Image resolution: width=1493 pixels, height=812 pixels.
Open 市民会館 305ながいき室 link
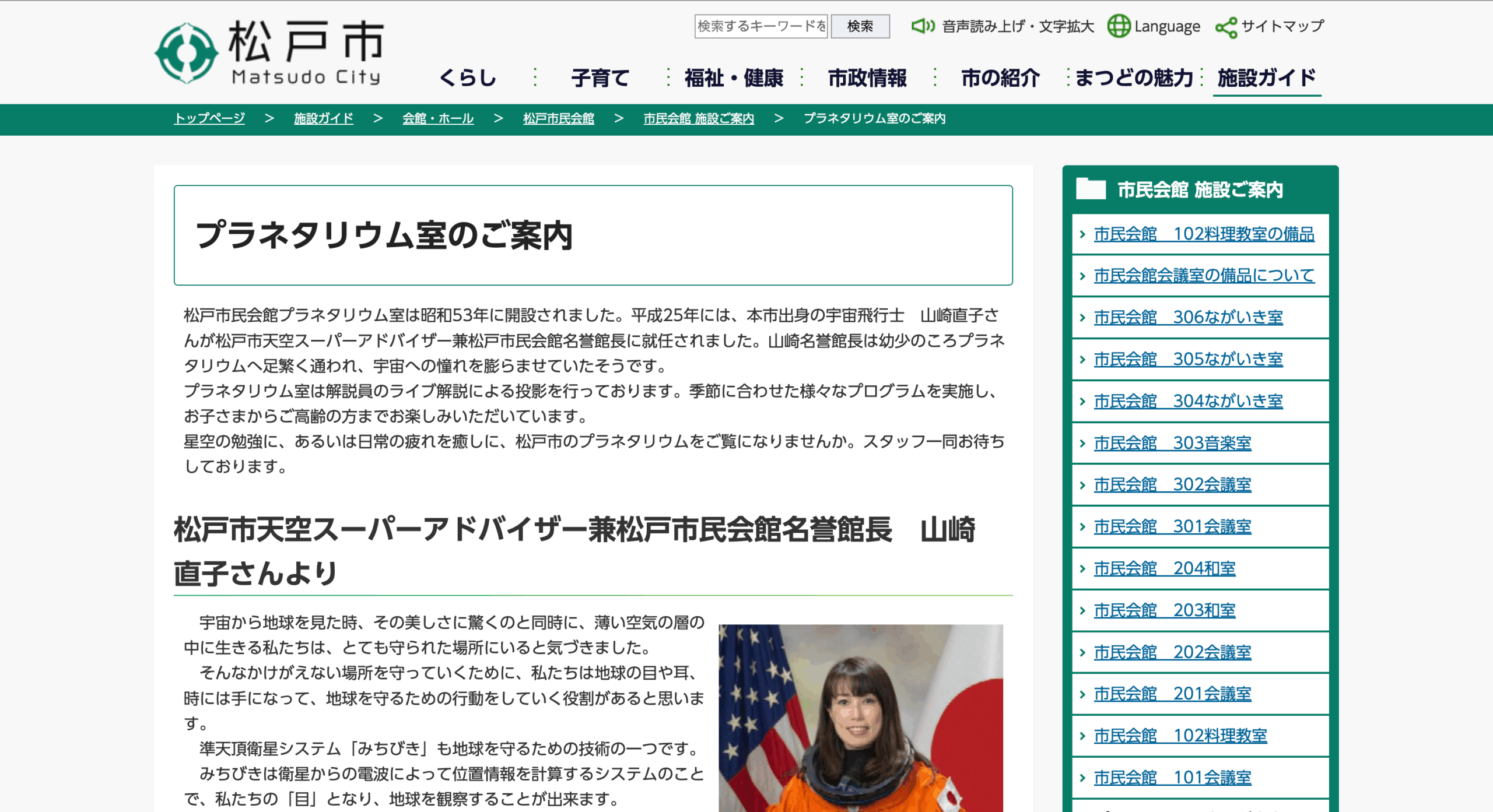click(1189, 360)
